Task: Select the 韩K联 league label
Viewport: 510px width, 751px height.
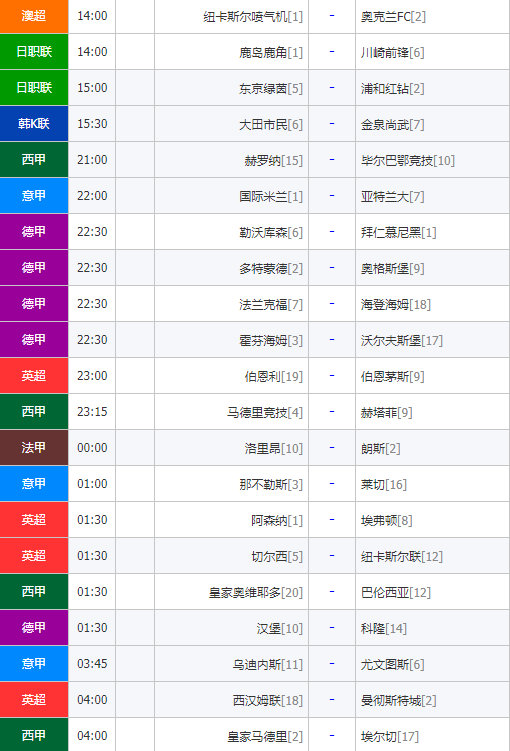Action: point(34,124)
